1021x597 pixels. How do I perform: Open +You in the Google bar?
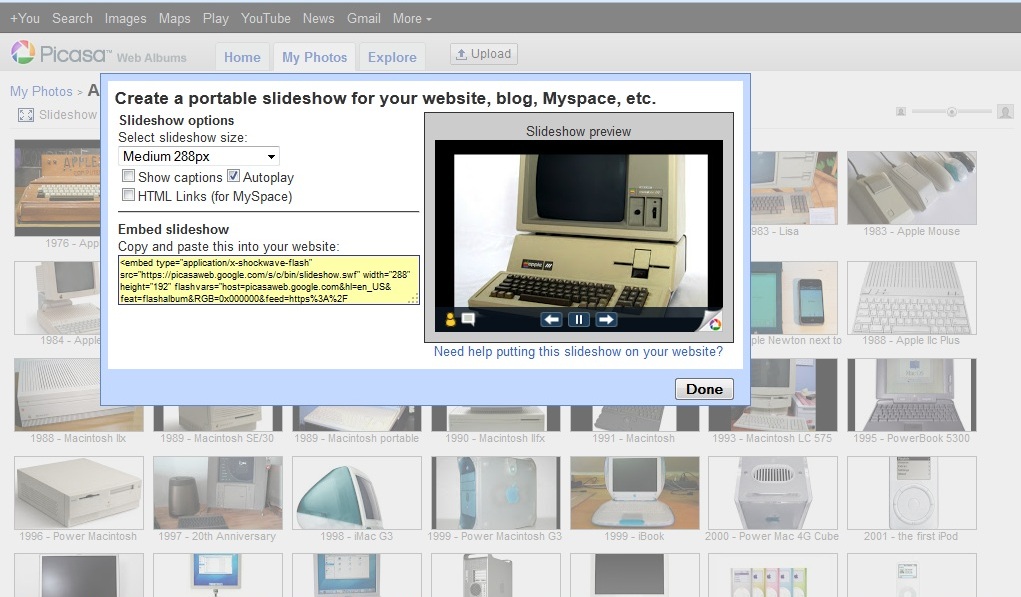click(25, 18)
